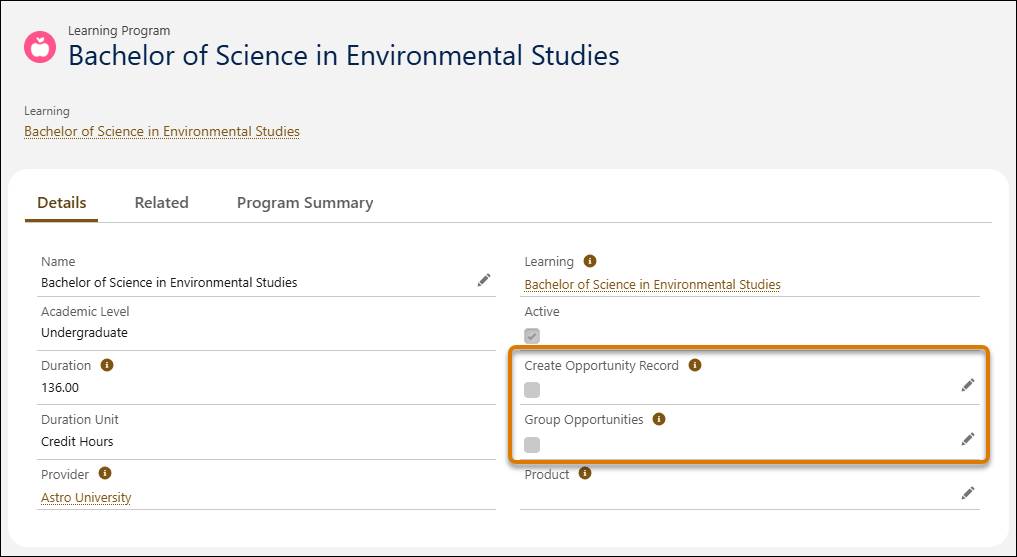Viewport: 1017px width, 557px height.
Task: Click the Duration Unit field label
Action: coord(80,419)
